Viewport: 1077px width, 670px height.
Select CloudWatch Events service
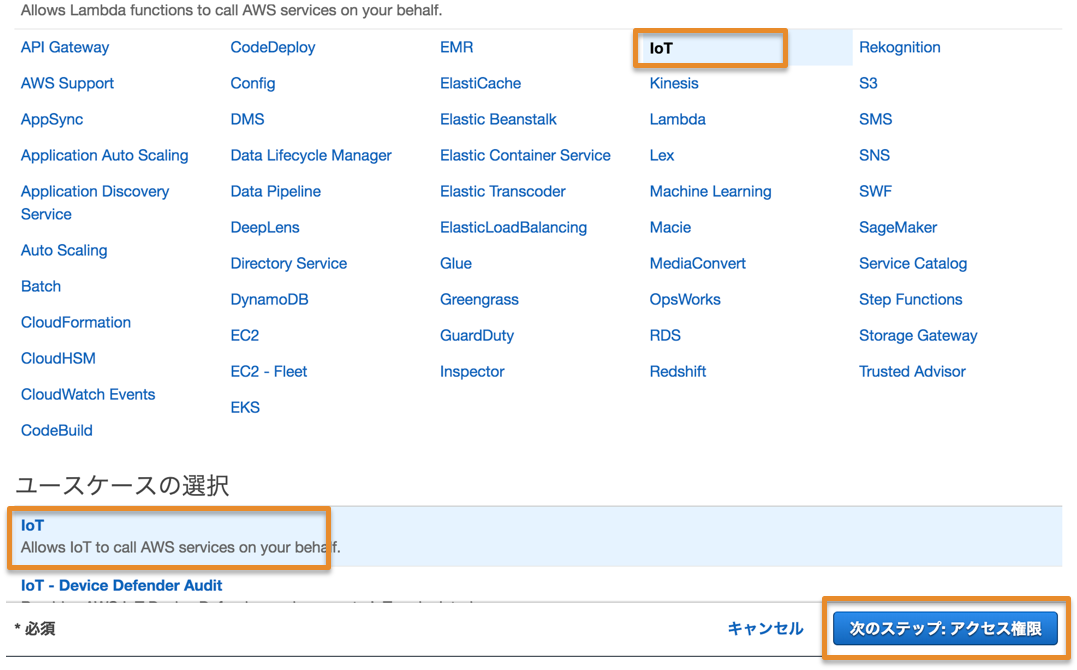tap(88, 394)
